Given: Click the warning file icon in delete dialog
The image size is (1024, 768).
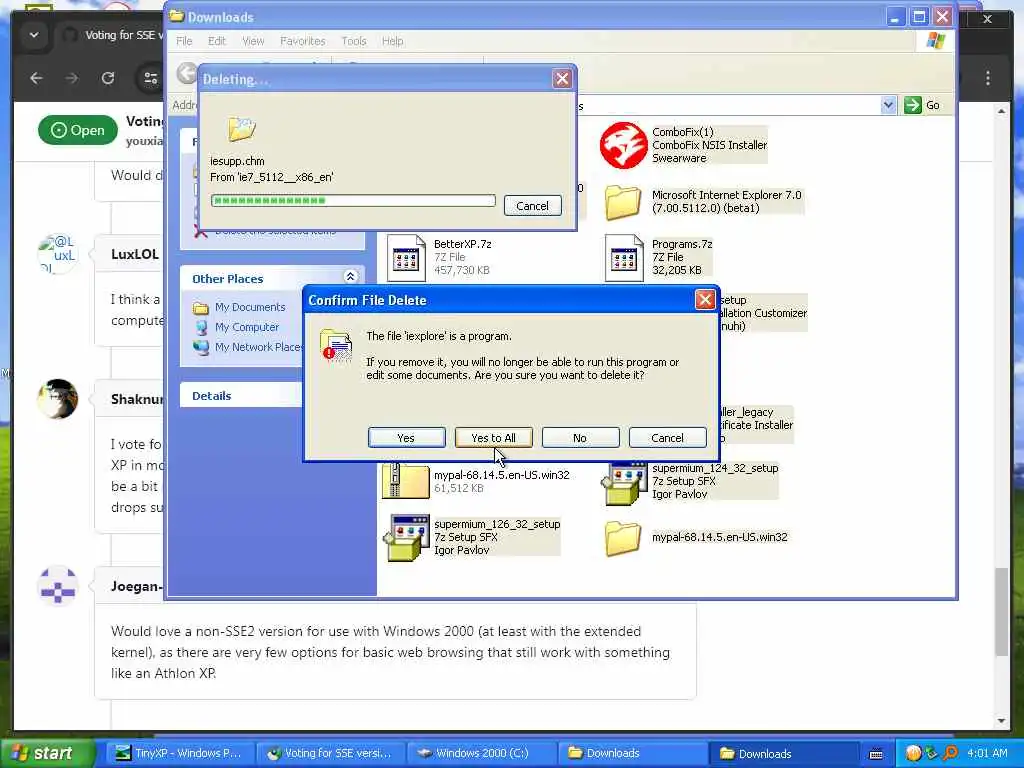Looking at the screenshot, I should 336,346.
